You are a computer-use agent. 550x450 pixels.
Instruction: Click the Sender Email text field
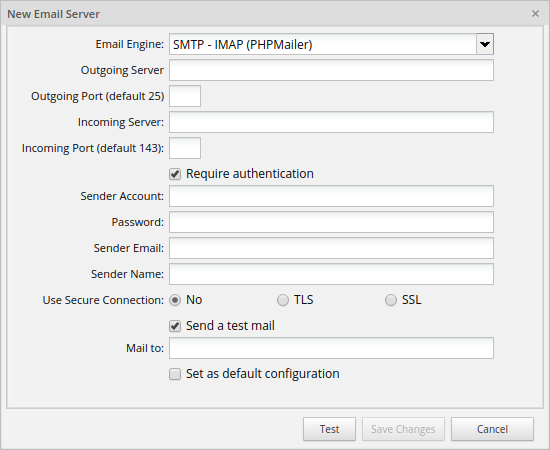pos(331,248)
